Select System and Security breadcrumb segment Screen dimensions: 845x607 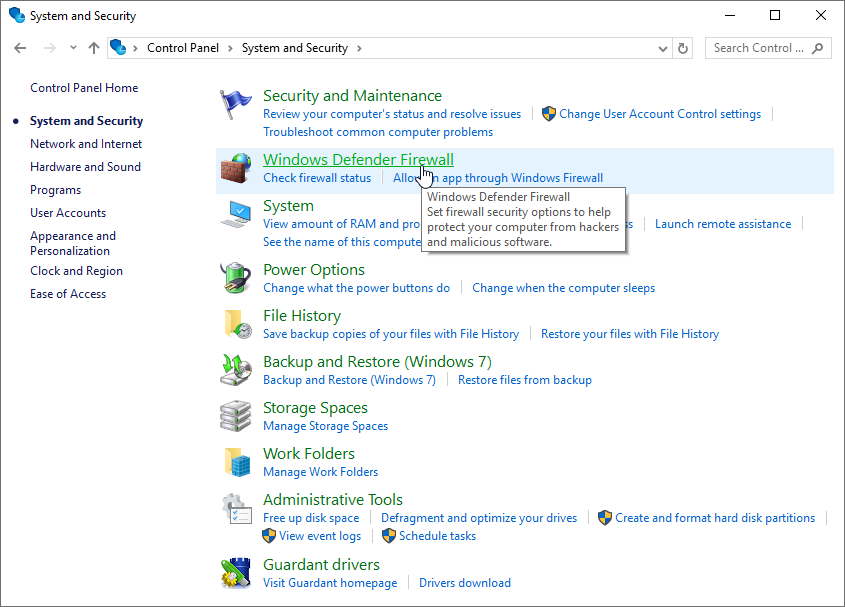[295, 48]
